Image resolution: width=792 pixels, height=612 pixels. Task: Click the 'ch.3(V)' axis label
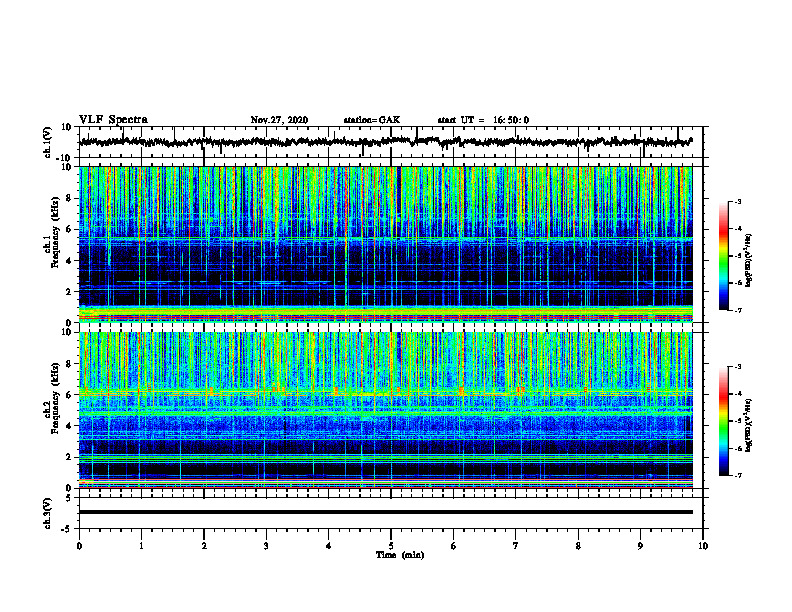(47, 514)
